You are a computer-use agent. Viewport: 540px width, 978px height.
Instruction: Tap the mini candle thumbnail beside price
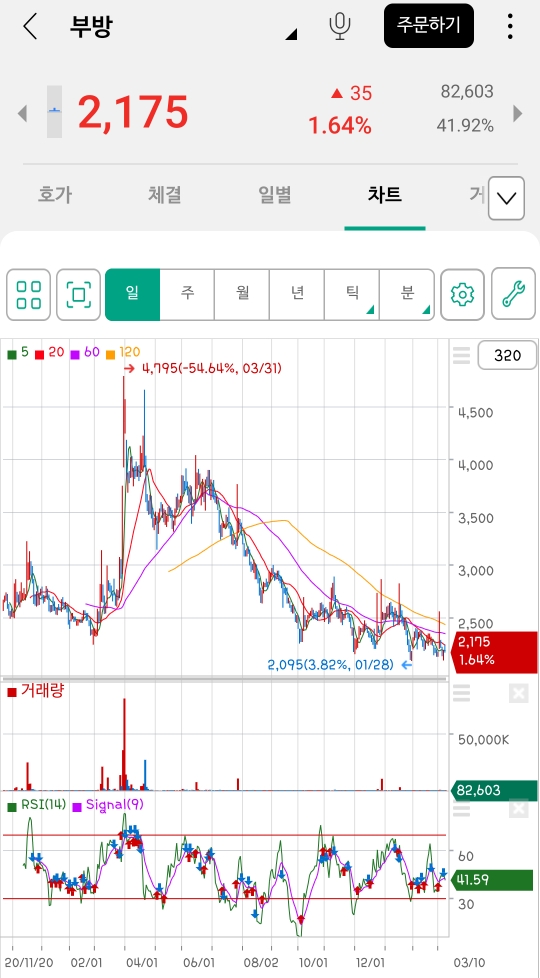[x=54, y=112]
